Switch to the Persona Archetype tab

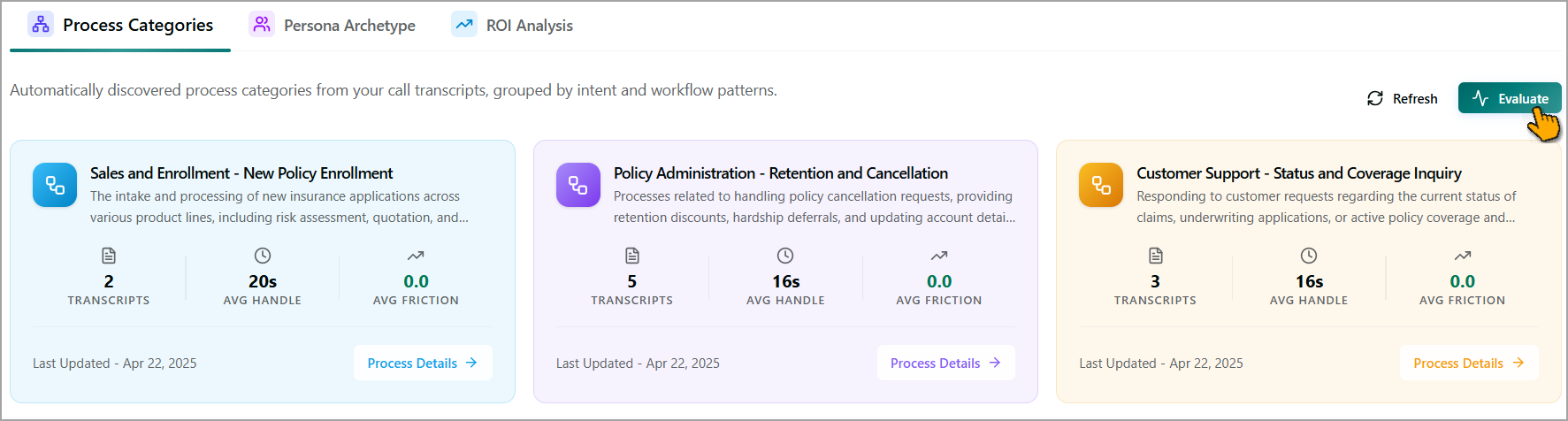pos(333,25)
